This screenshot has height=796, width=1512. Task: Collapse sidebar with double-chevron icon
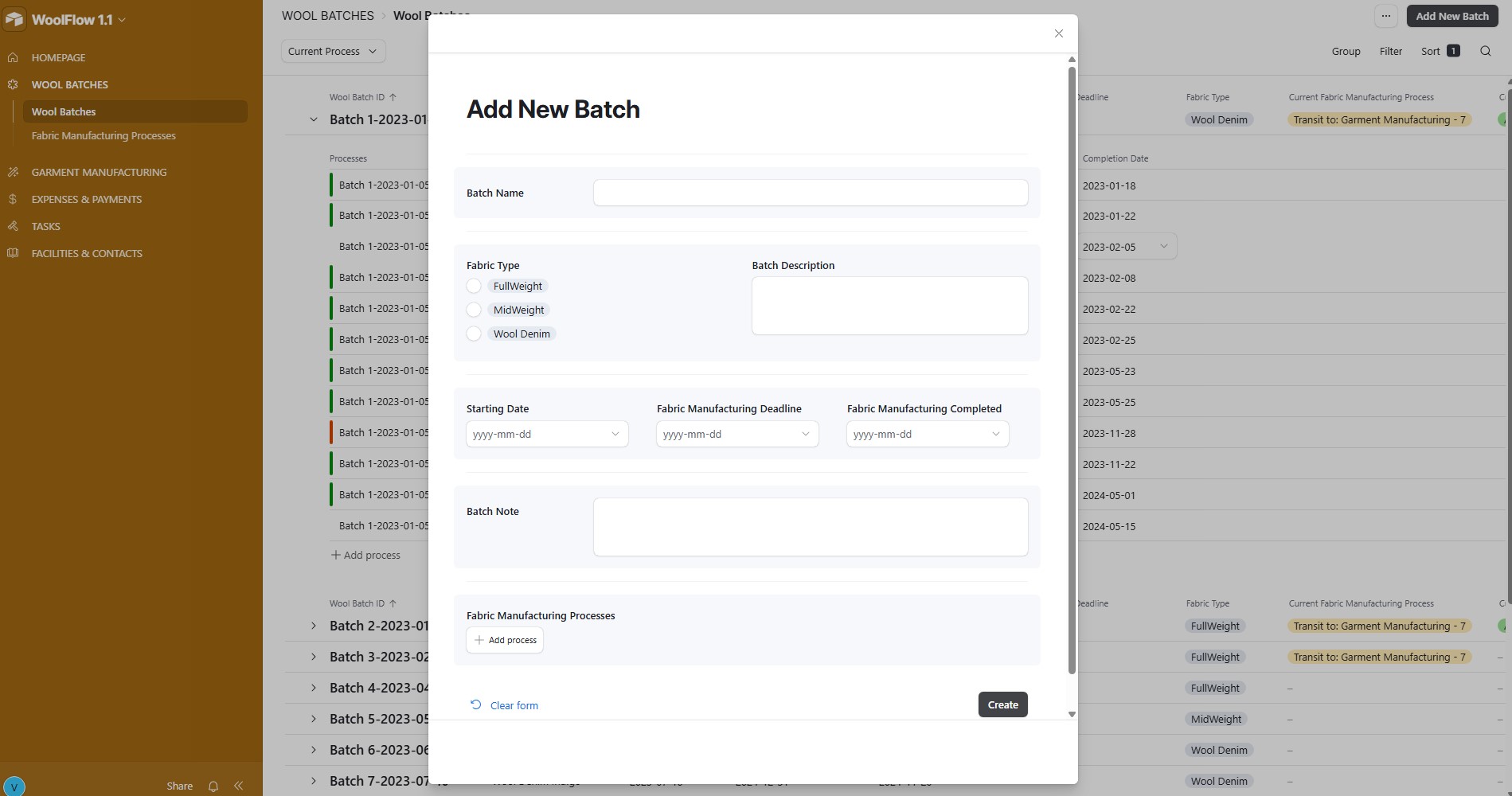pos(238,786)
